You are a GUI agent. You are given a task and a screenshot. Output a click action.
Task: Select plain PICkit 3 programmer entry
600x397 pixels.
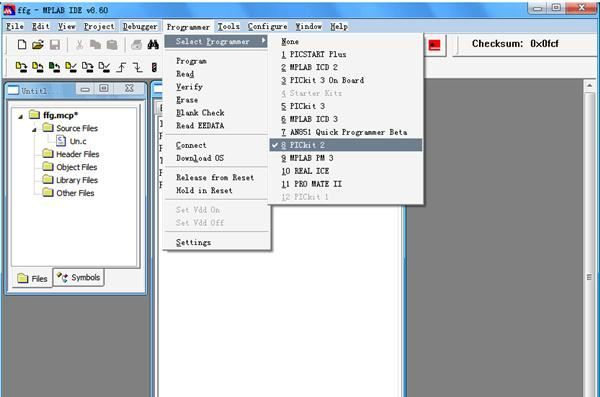click(x=346, y=106)
